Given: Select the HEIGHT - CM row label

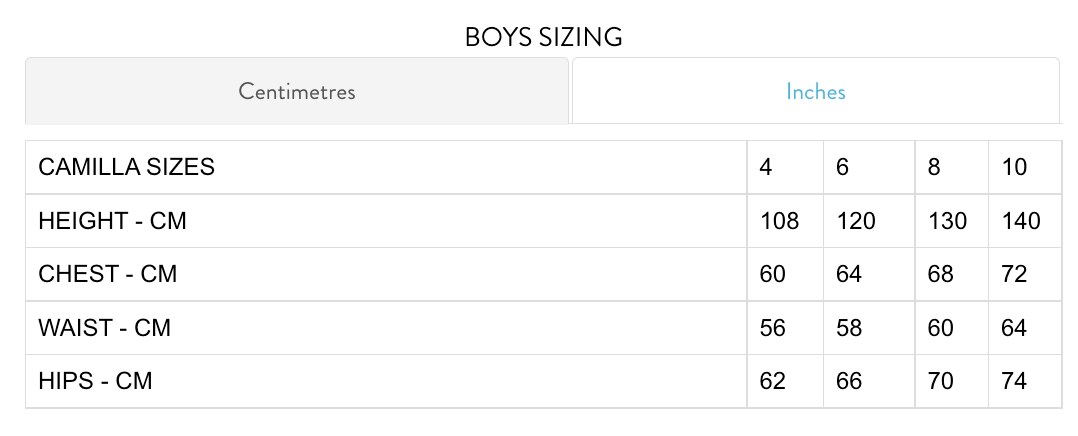Looking at the screenshot, I should (x=112, y=221).
